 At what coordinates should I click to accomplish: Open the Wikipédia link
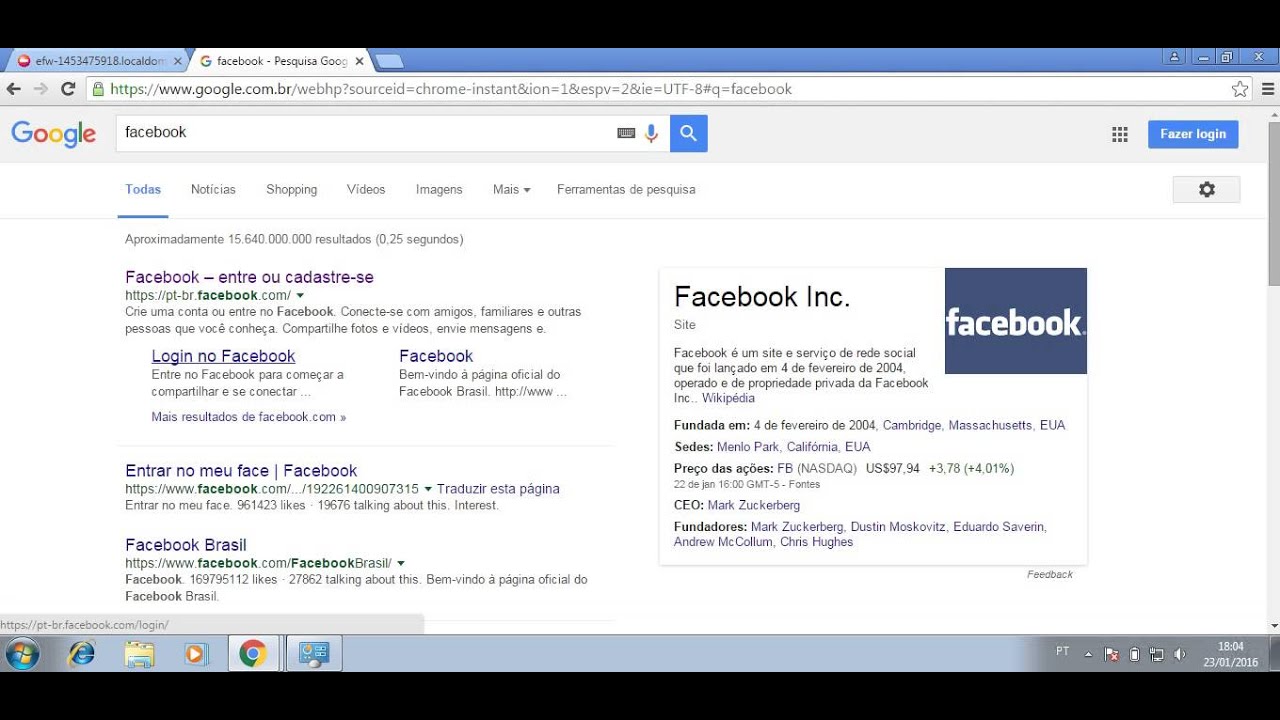[728, 398]
